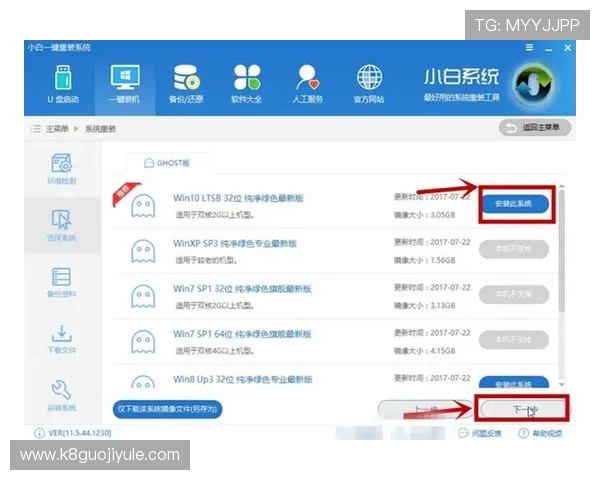Select the 环境检测 environment check step
Image resolution: width=600 pixels, height=480 pixels.
coord(62,169)
